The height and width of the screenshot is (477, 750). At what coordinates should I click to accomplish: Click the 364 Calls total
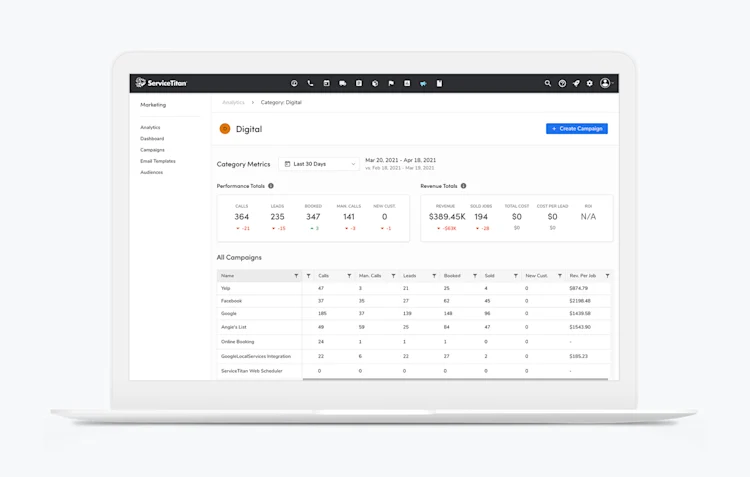pyautogui.click(x=242, y=217)
